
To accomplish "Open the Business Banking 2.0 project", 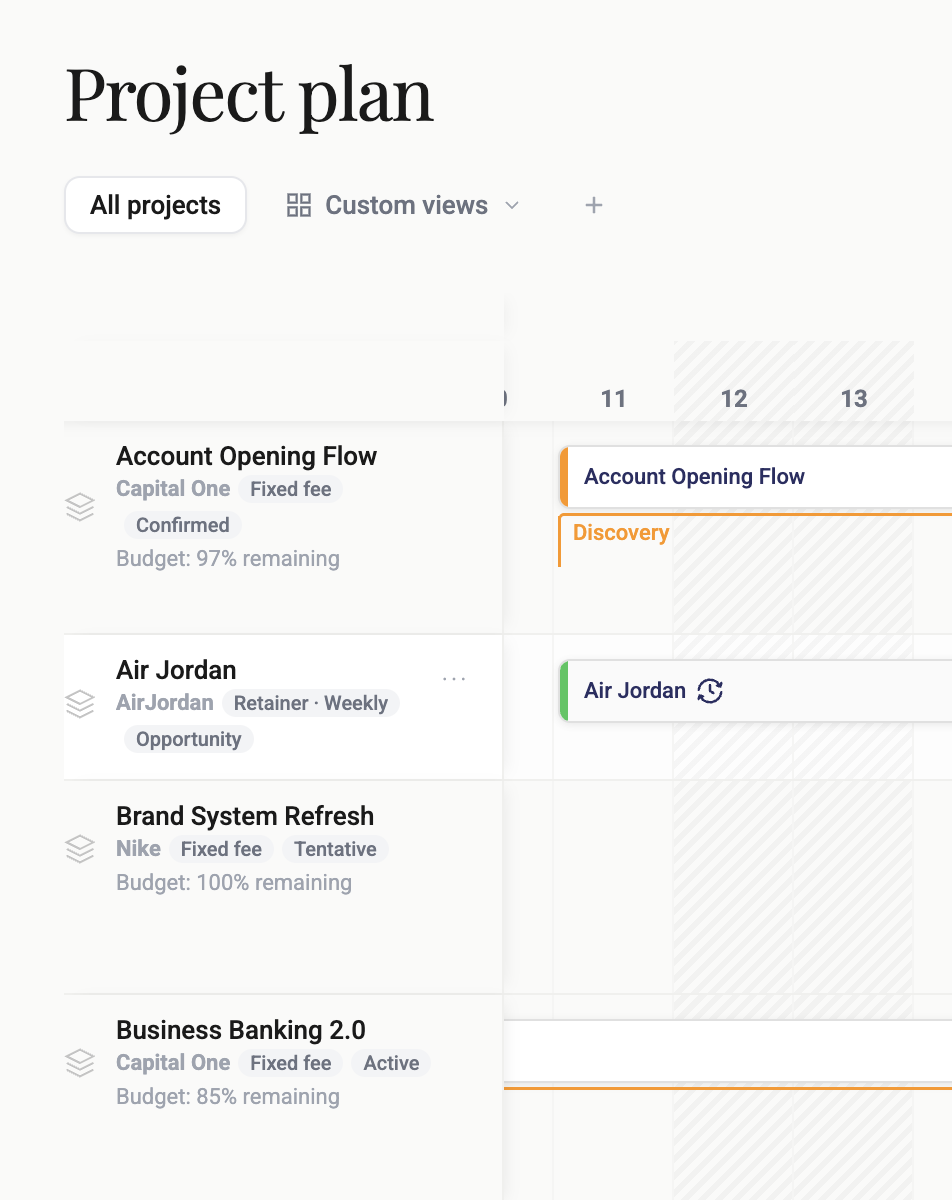I will (241, 1030).
